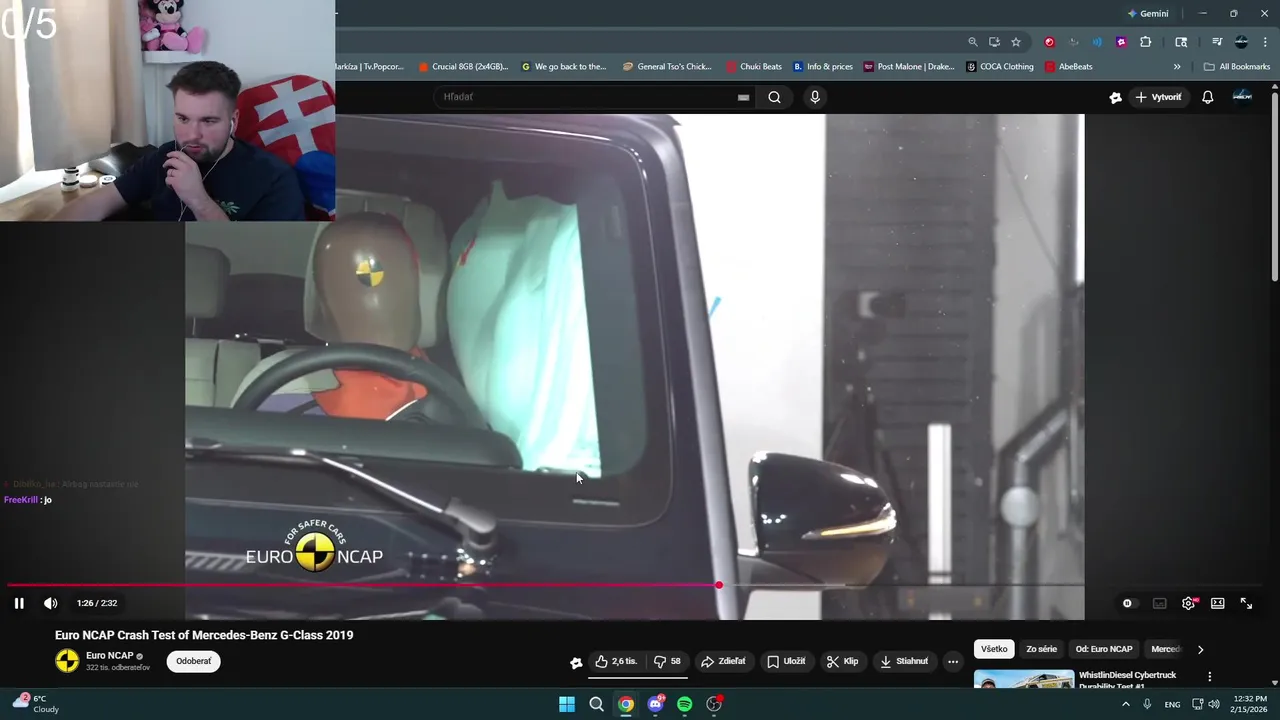Open the Extensions puzzle icon
1280x720 pixels.
point(1146,42)
